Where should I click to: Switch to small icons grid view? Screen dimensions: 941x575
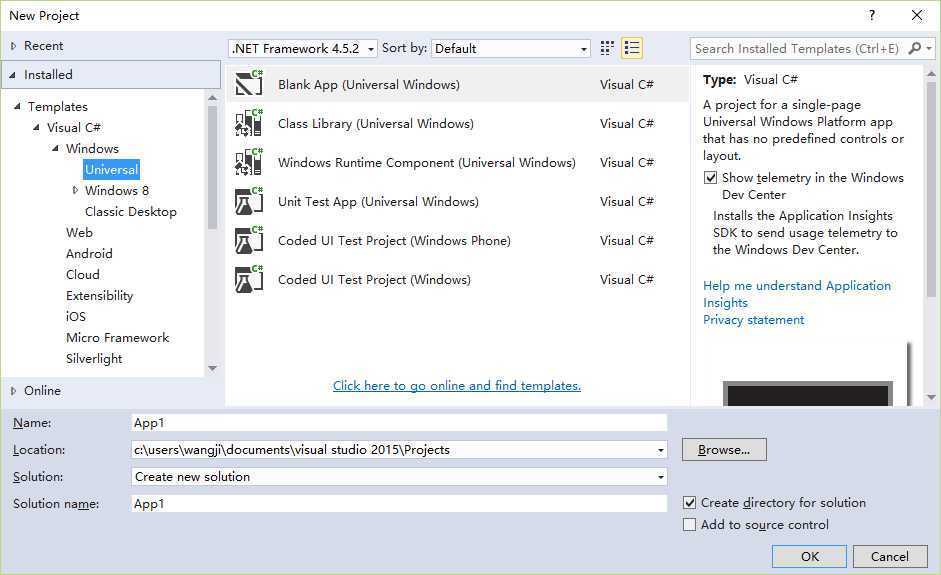[607, 48]
